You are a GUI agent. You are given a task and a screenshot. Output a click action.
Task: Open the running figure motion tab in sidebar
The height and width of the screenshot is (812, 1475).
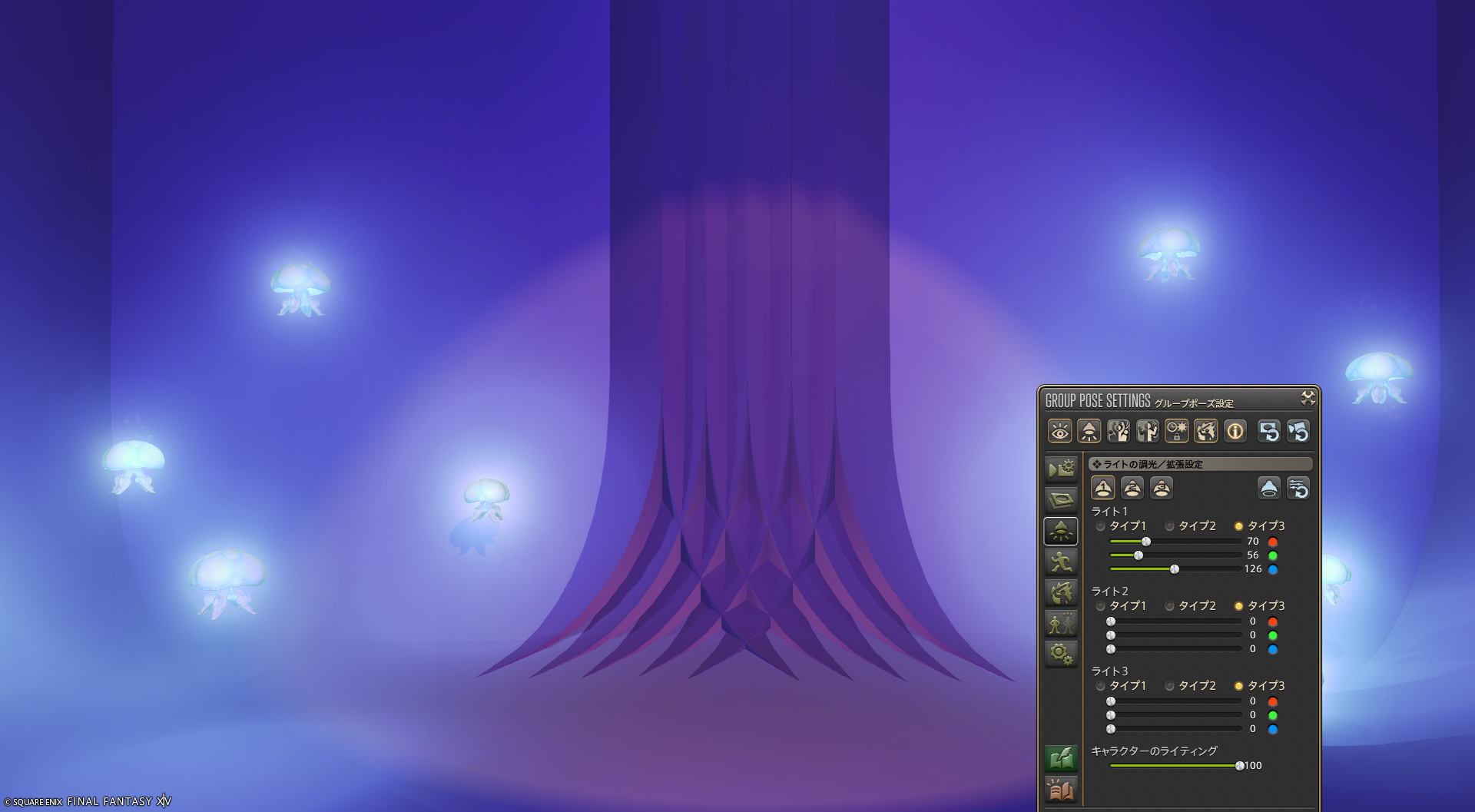1061,562
